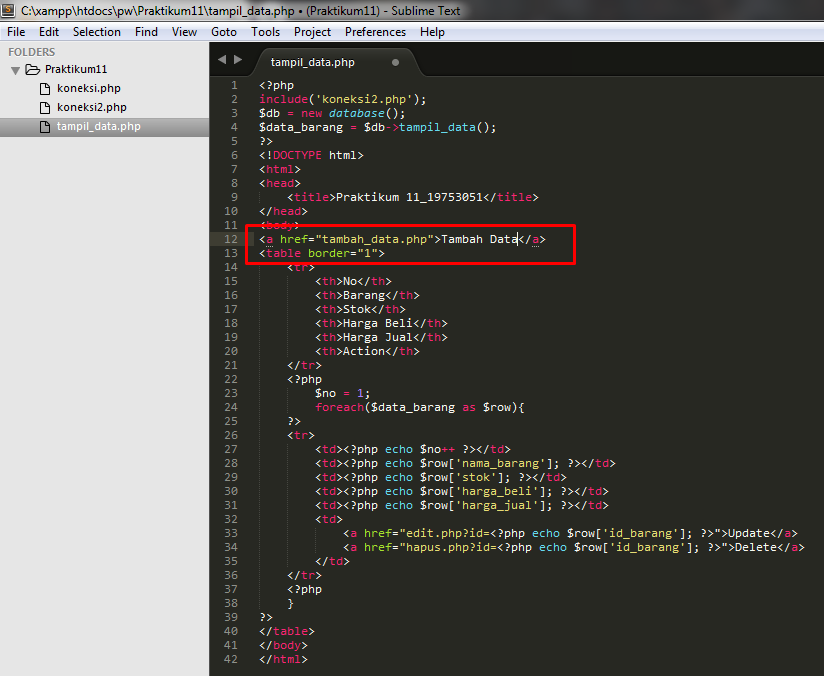Viewport: 824px width, 676px height.
Task: Click the 'echo $no++' code line
Action: (x=413, y=449)
